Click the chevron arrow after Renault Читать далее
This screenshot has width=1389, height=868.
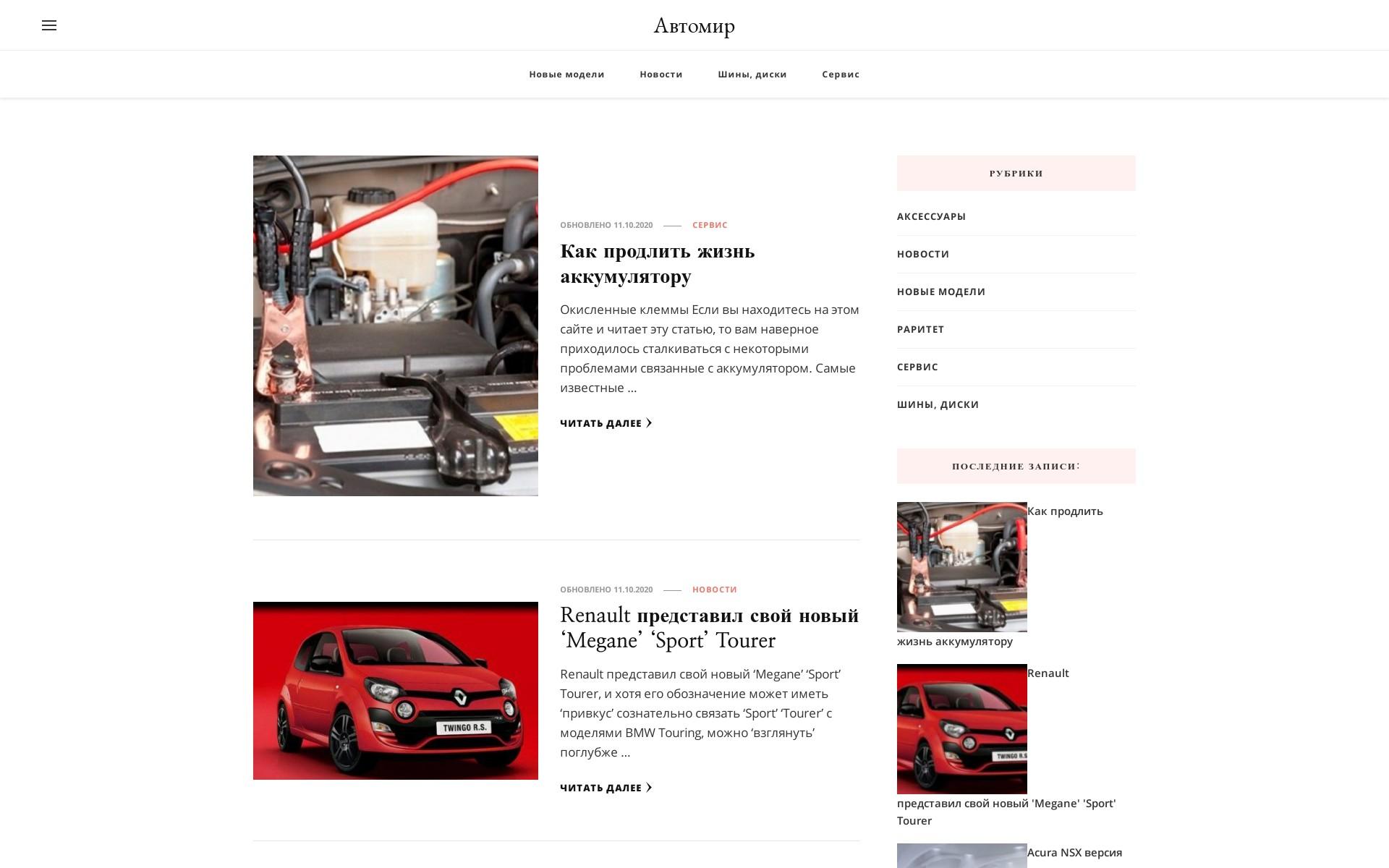(x=649, y=788)
